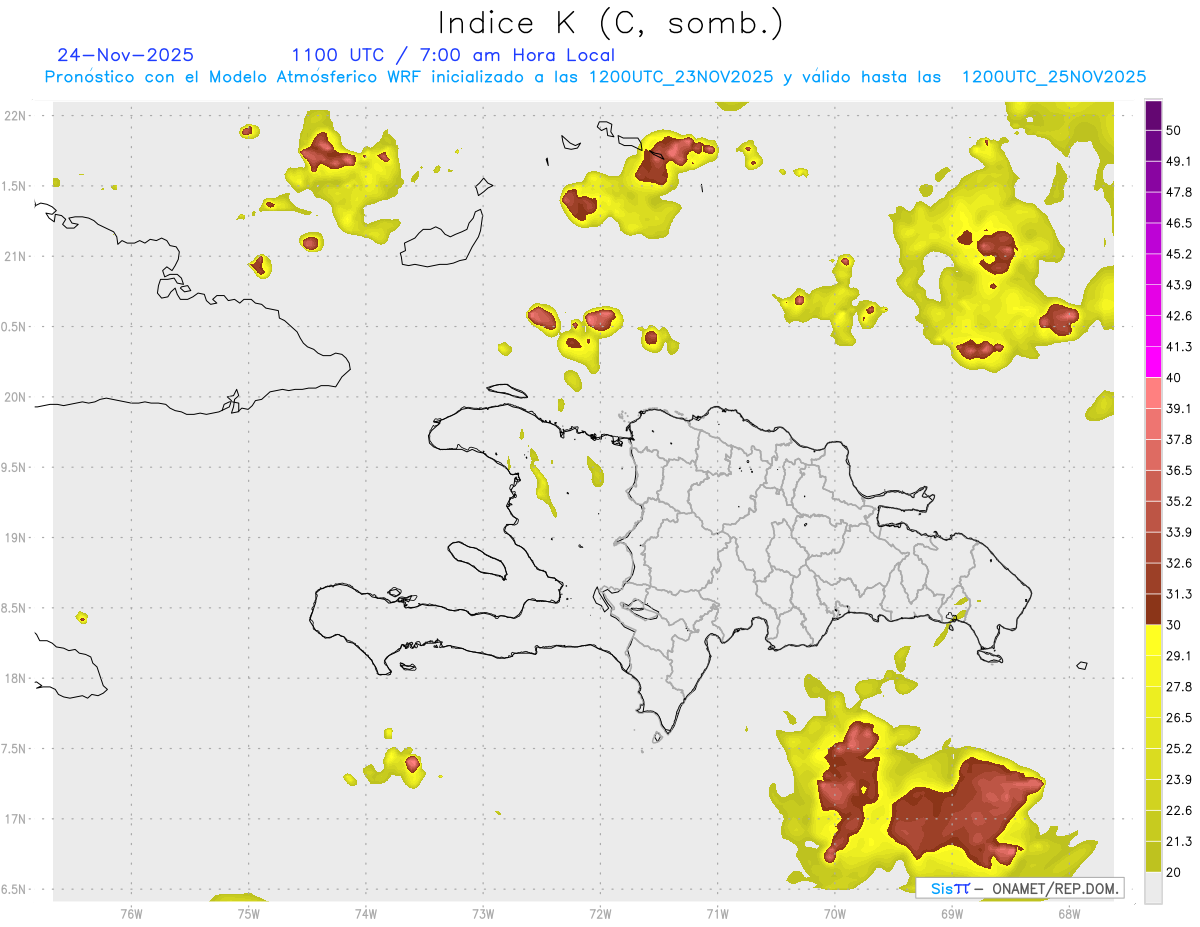
Task: Select the '75W' longitude axis label
Action: (x=248, y=913)
